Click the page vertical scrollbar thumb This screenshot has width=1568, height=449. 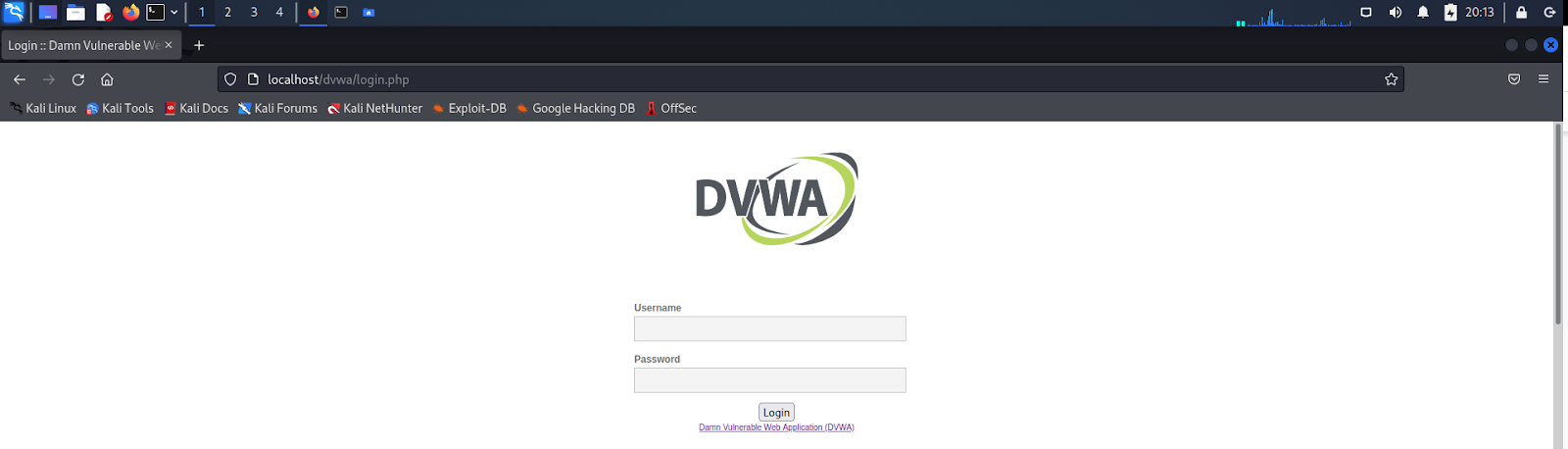[1558, 224]
